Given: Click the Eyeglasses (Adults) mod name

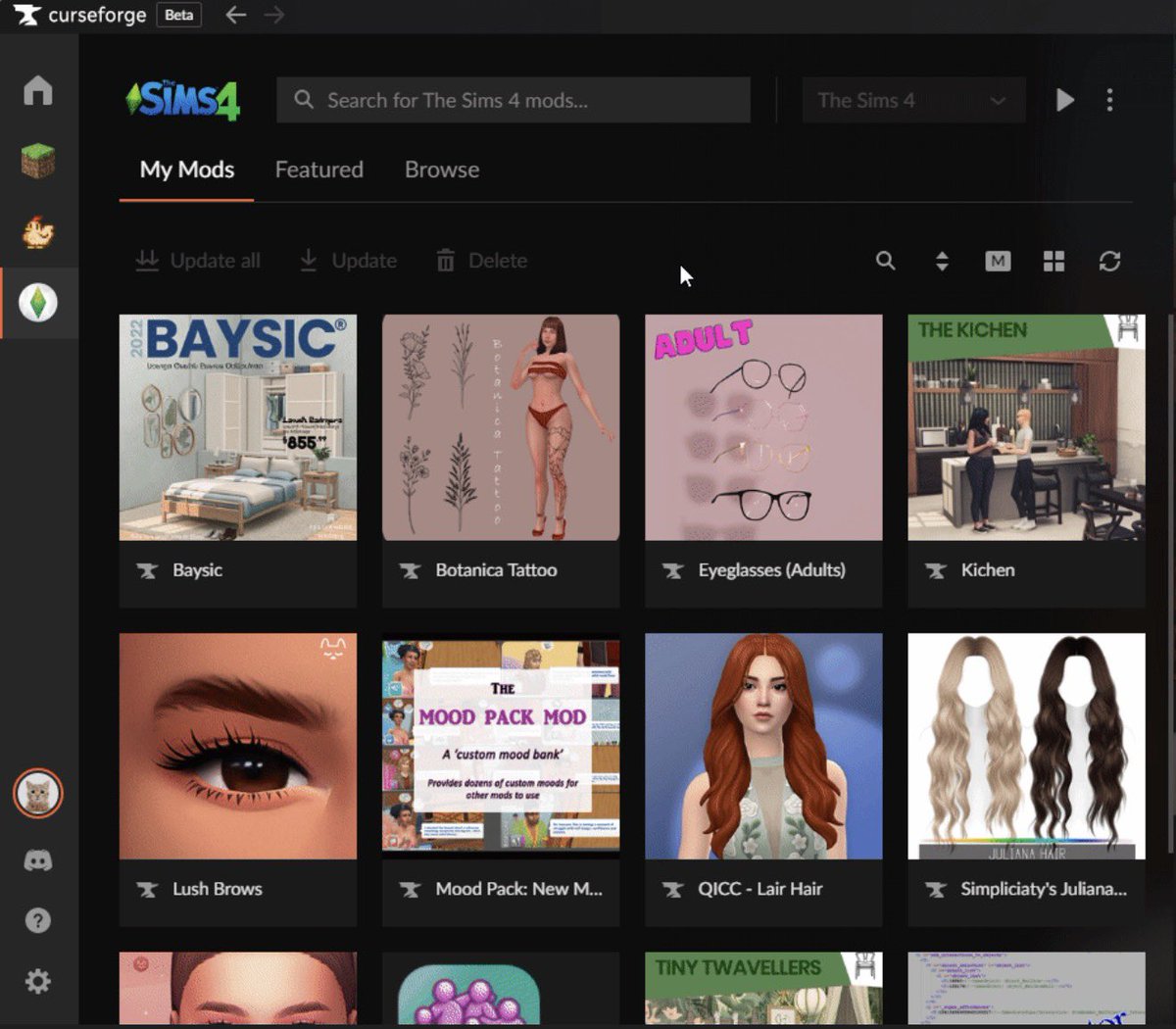Looking at the screenshot, I should click(x=771, y=570).
